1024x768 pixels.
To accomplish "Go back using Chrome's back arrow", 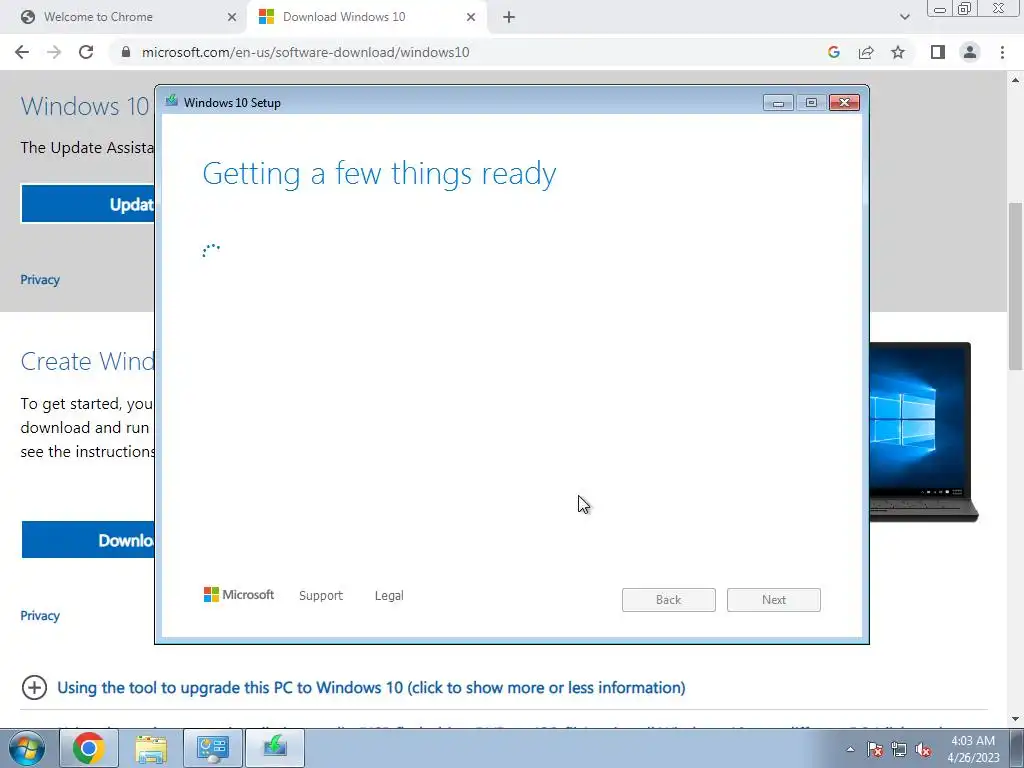I will click(x=22, y=52).
